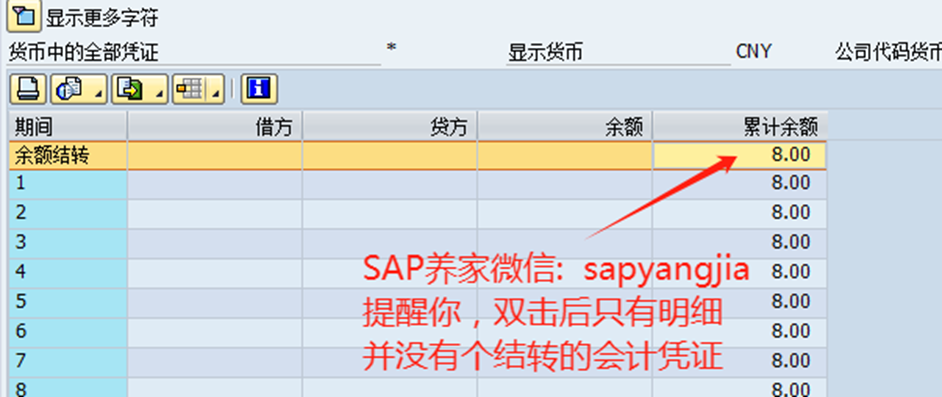Click the icon beside 显示更多字符
The image size is (942, 397).
[x=23, y=16]
